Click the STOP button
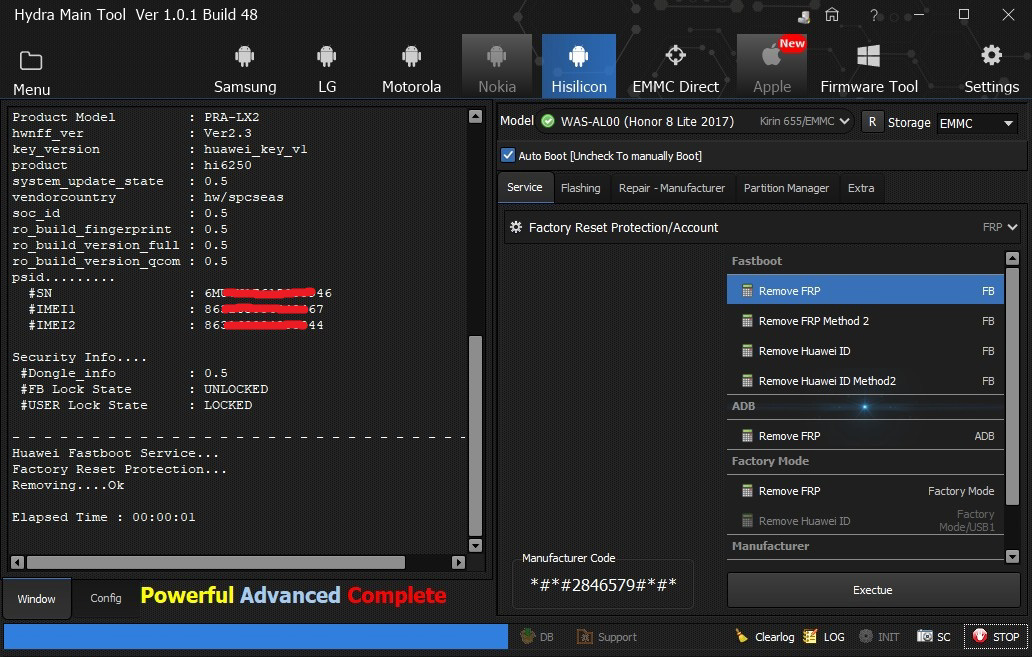The height and width of the screenshot is (657, 1032). tap(995, 636)
